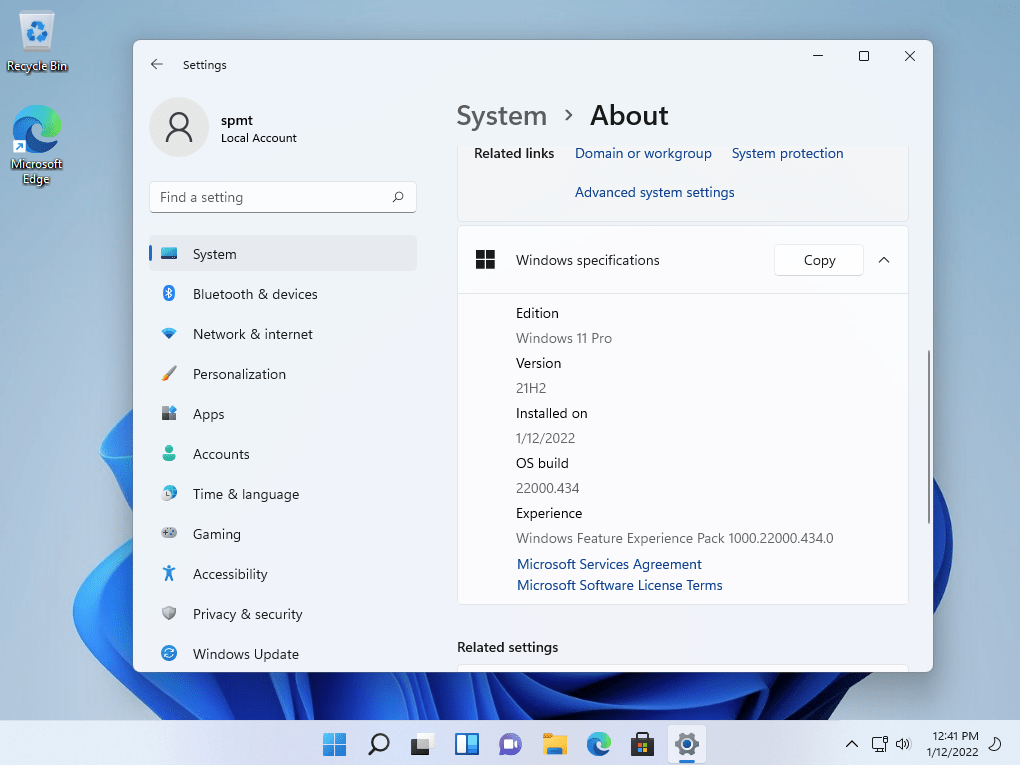1020x765 pixels.
Task: Click the Windows Update sync icon
Action: pyautogui.click(x=169, y=653)
